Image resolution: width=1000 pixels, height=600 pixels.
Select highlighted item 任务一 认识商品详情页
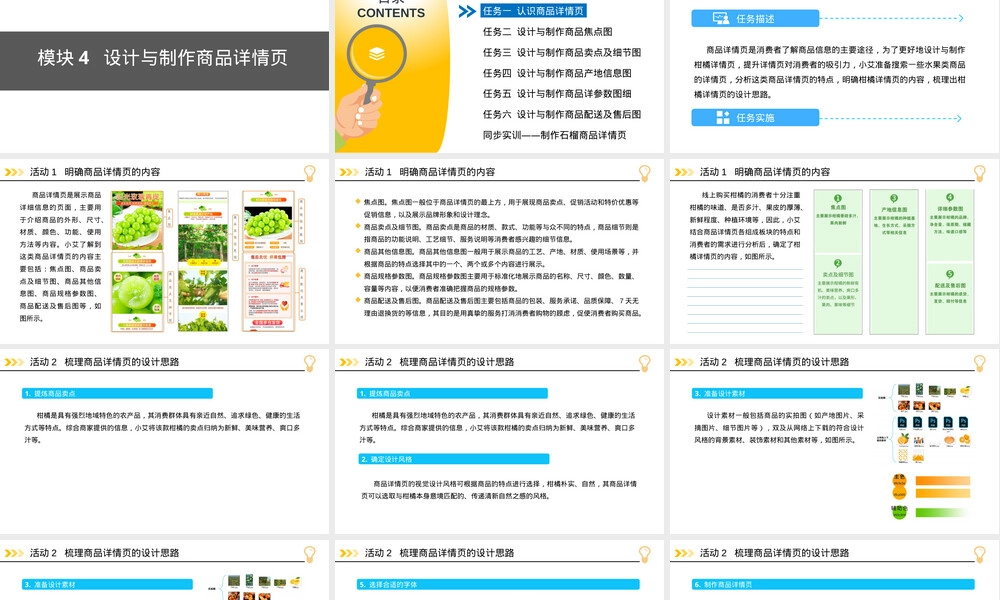[533, 11]
